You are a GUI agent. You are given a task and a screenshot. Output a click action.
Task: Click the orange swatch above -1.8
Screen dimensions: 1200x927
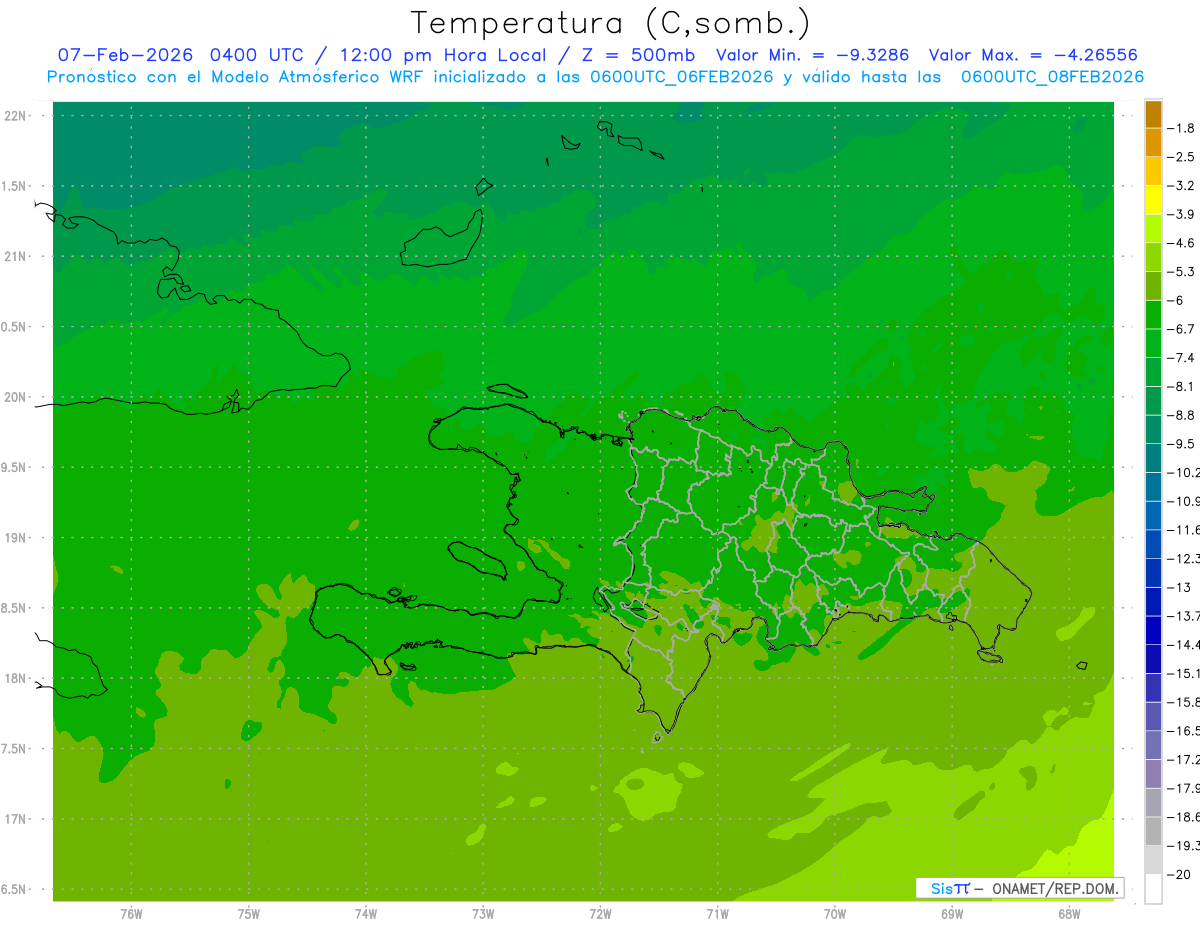click(1153, 114)
